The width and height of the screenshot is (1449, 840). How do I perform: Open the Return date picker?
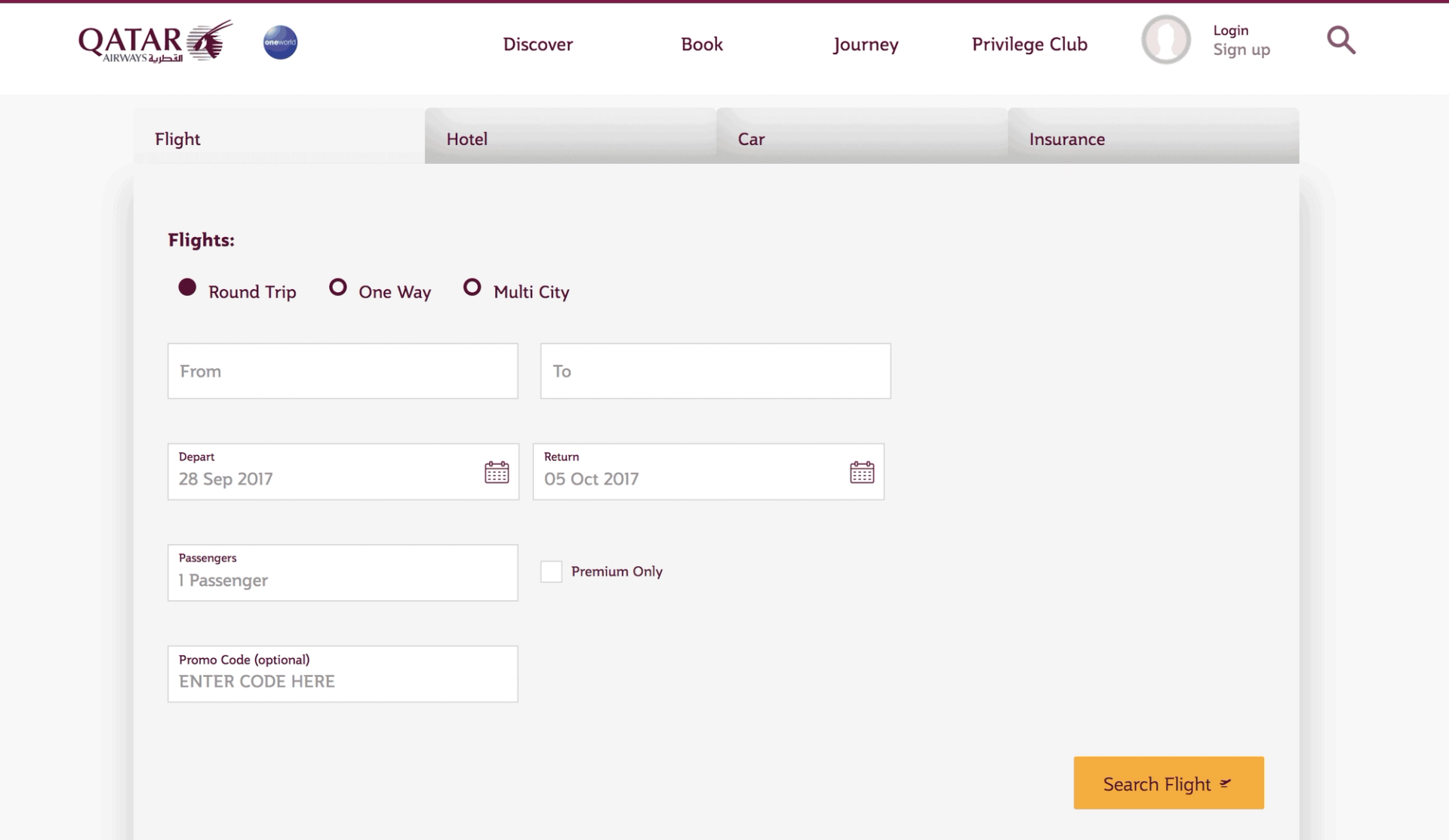click(679, 478)
